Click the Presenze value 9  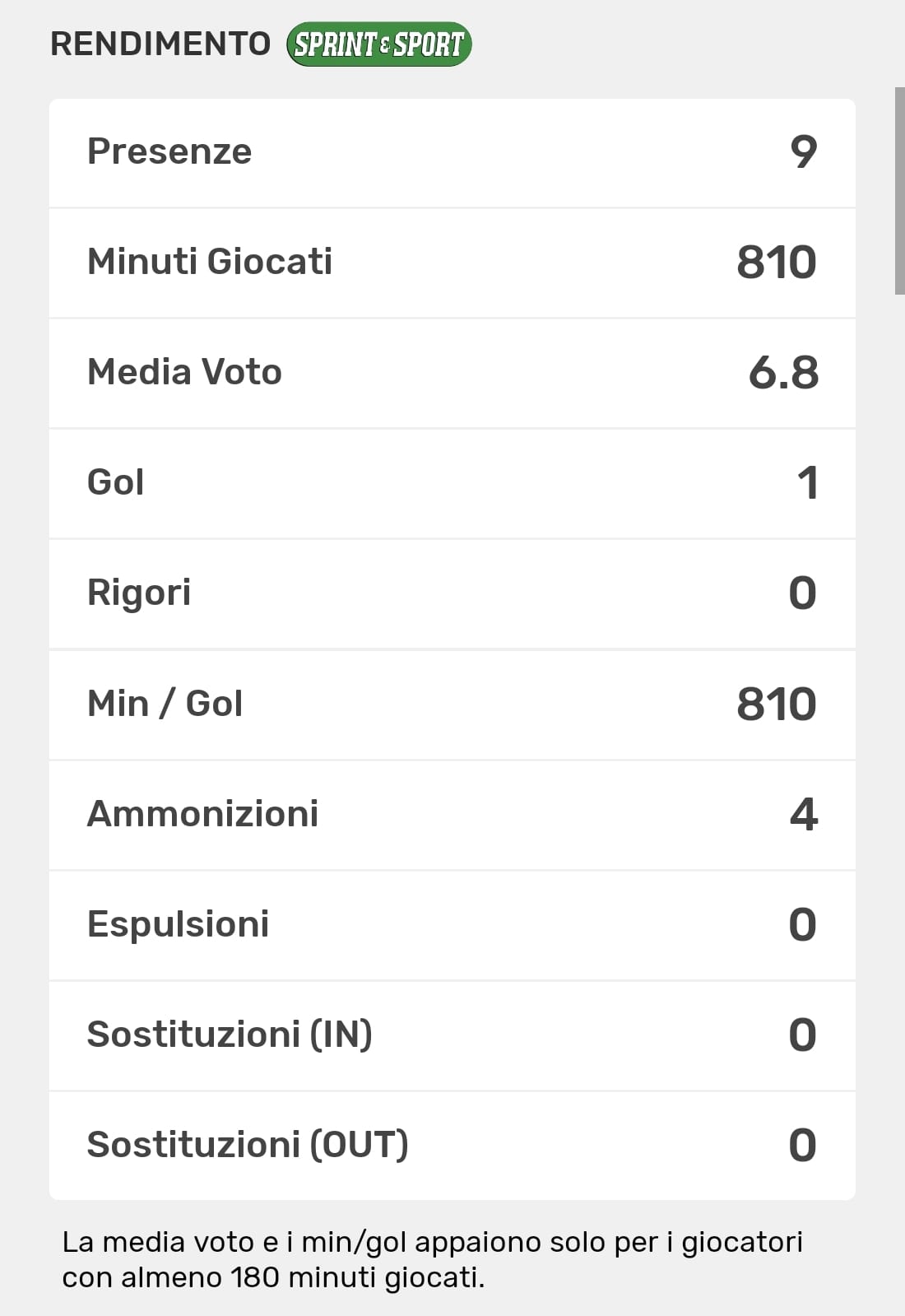804,152
